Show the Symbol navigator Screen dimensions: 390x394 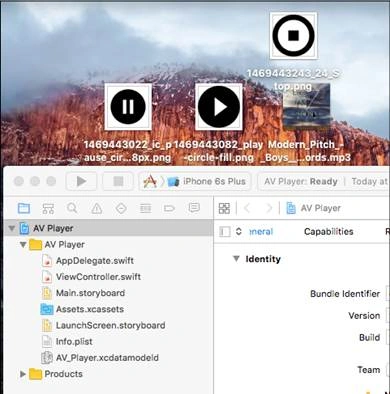click(48, 209)
